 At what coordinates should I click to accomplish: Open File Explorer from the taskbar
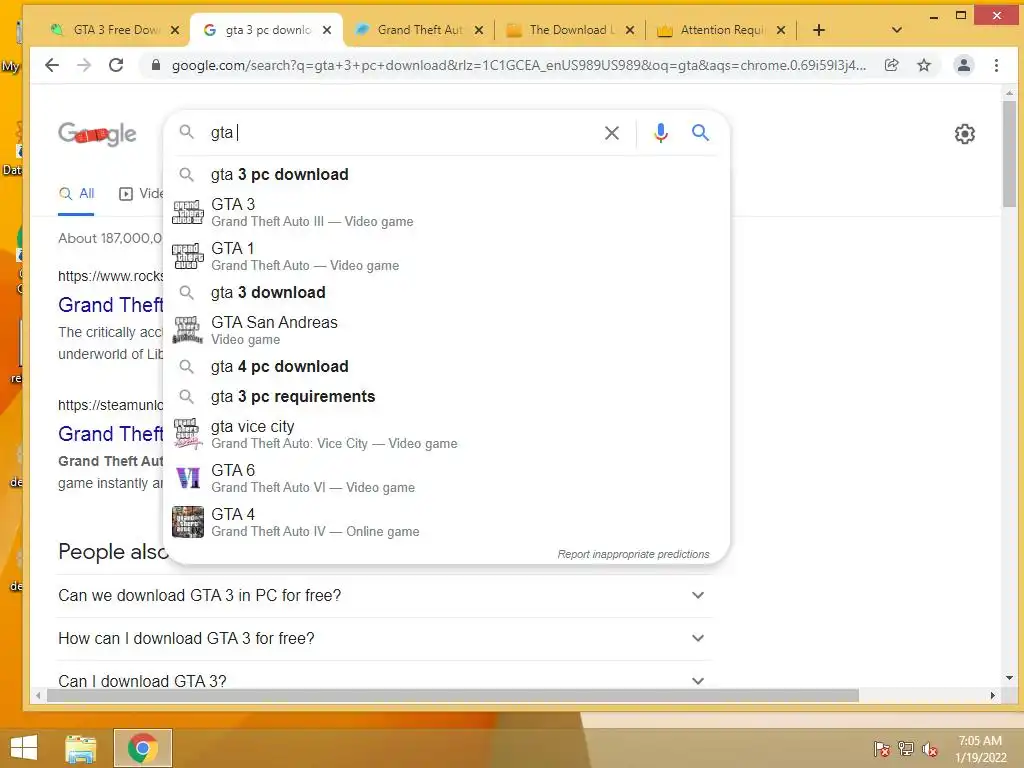[81, 748]
